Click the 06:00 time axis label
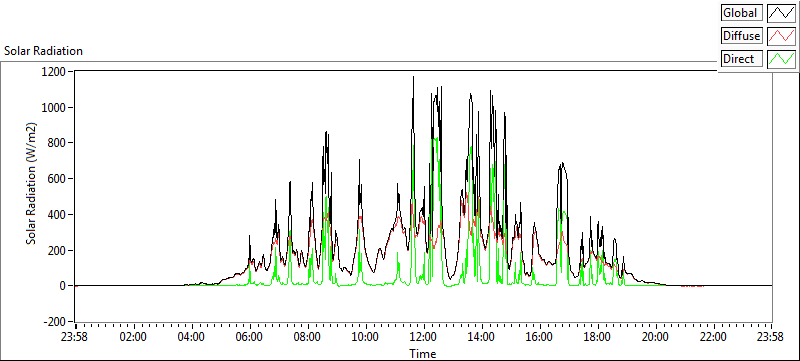 [249, 337]
